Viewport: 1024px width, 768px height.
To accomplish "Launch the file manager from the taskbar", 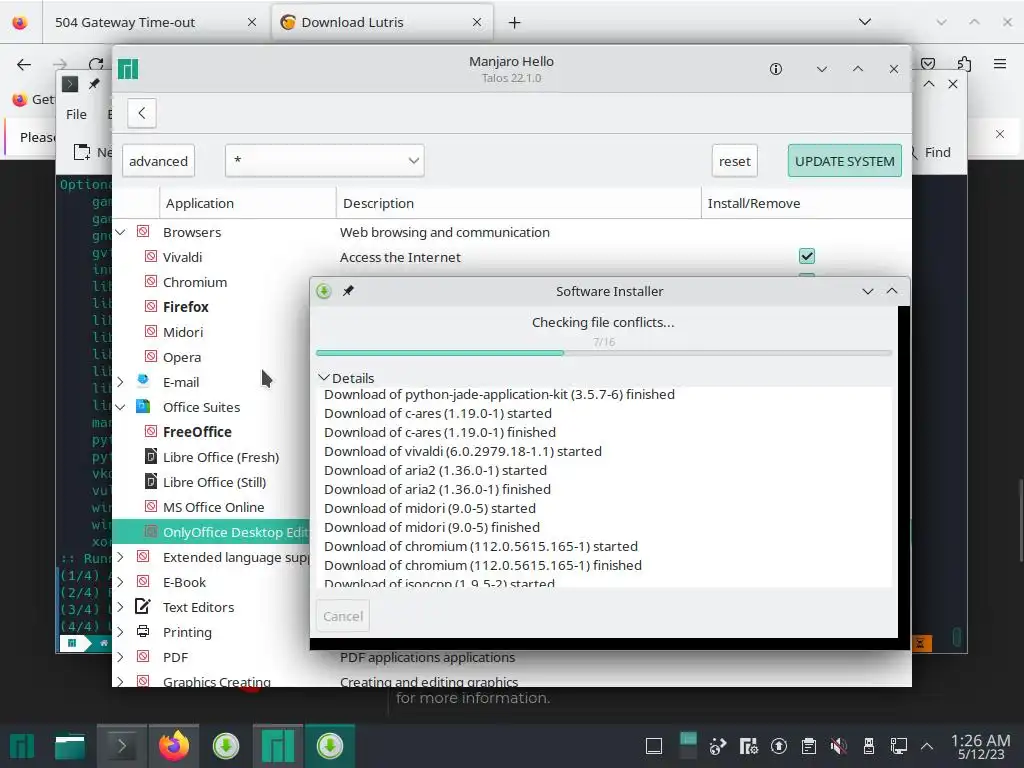I will pyautogui.click(x=70, y=747).
